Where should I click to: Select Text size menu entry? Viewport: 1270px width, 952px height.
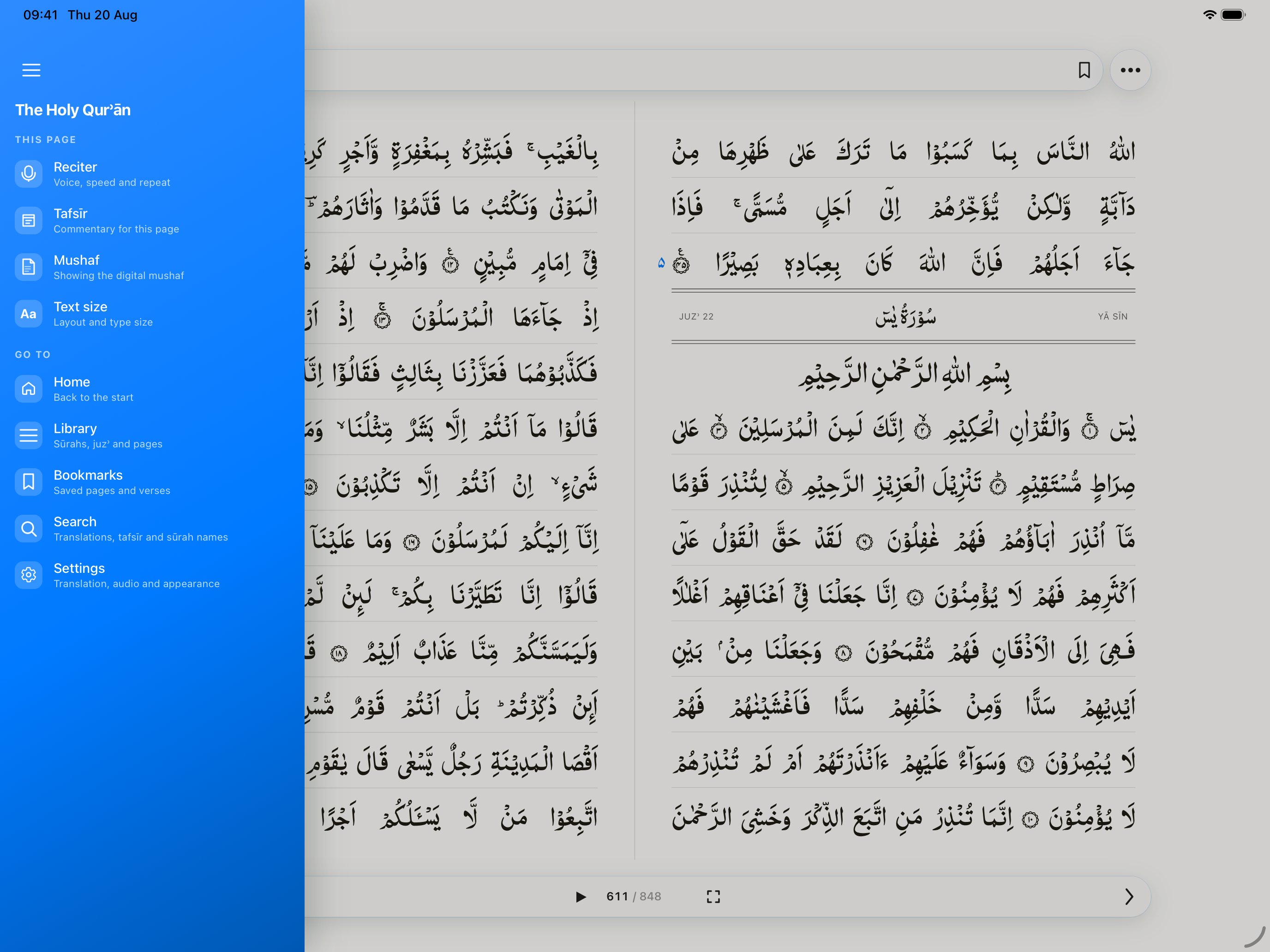tap(80, 307)
